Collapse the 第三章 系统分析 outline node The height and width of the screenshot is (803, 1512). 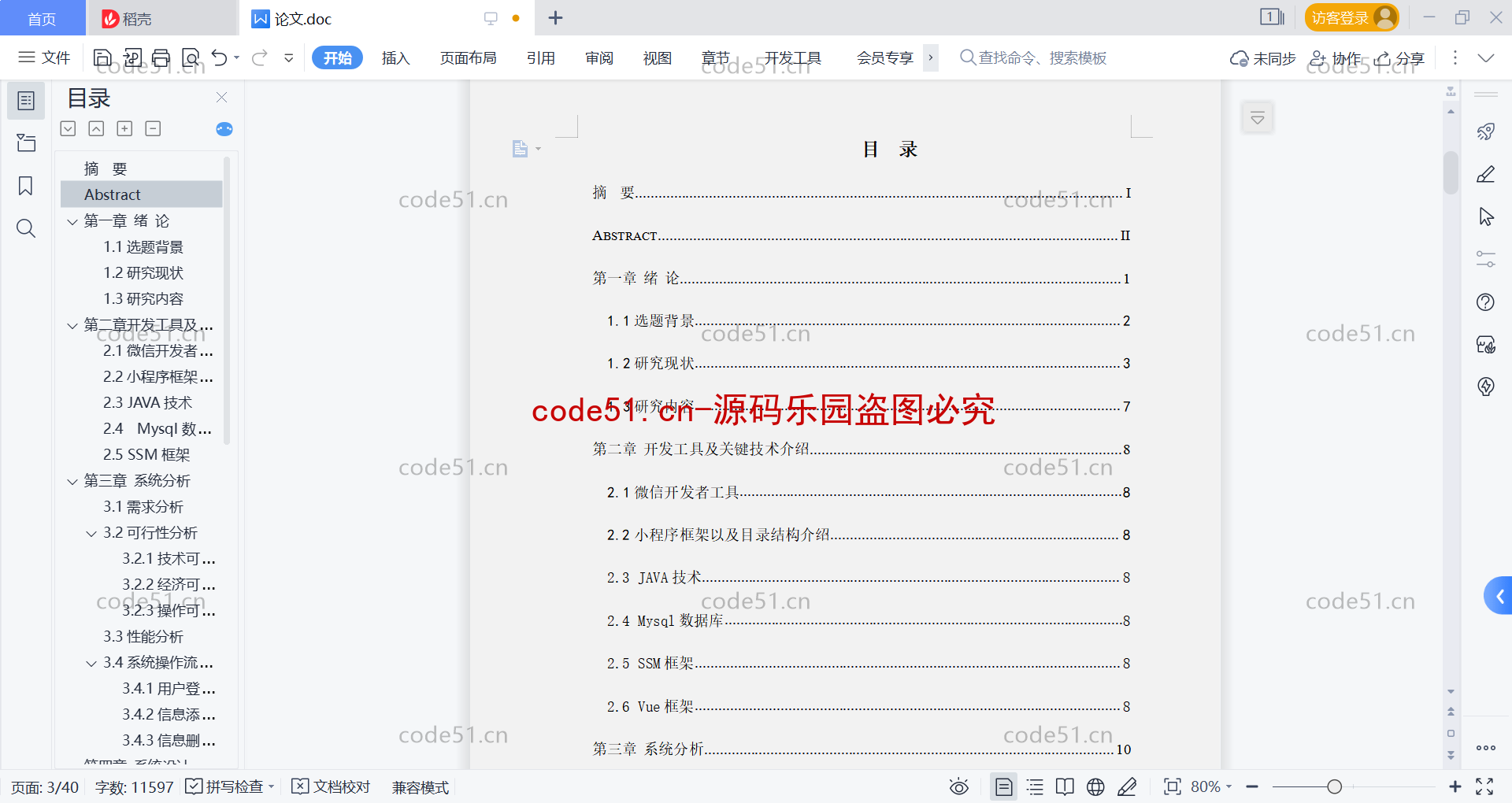tap(72, 481)
